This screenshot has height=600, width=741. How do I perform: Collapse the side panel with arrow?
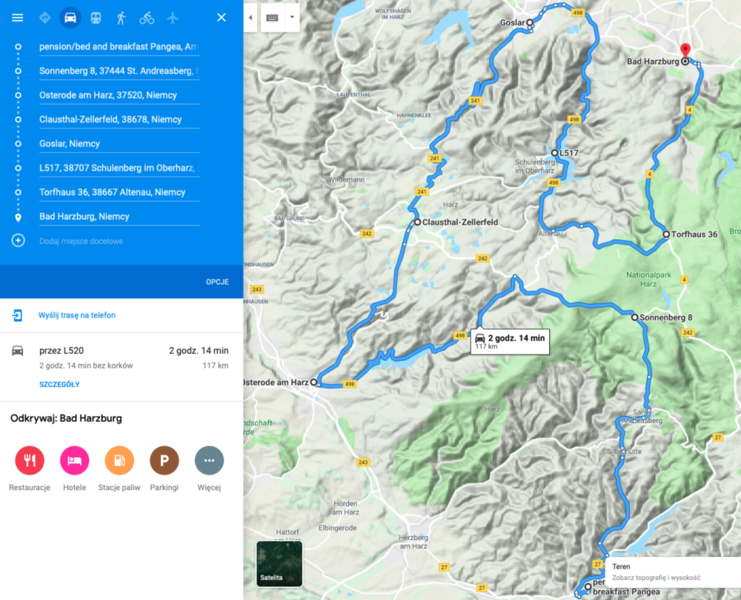point(250,17)
